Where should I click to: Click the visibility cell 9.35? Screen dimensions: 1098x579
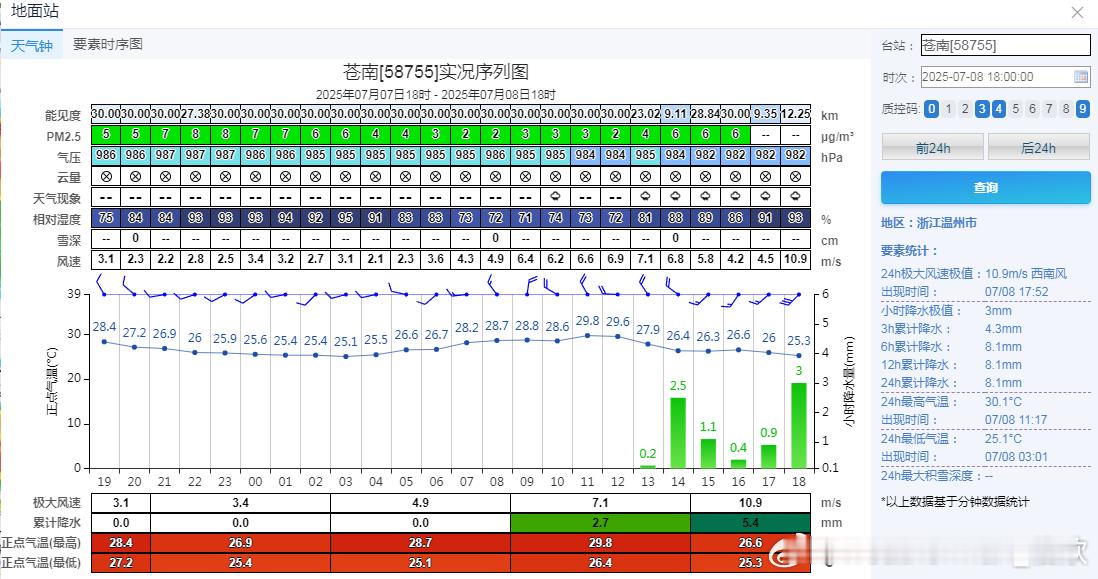765,113
